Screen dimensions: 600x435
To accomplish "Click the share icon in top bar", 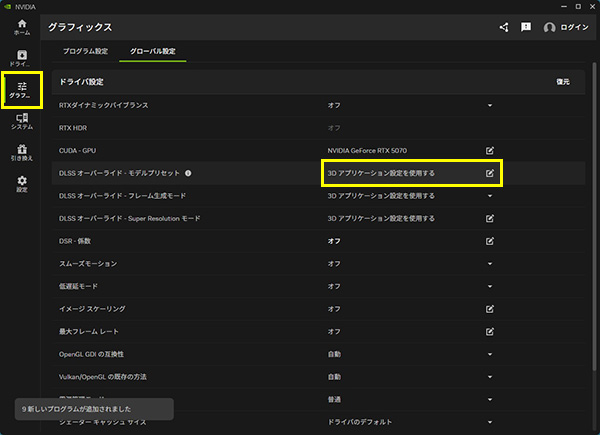I will click(x=503, y=27).
